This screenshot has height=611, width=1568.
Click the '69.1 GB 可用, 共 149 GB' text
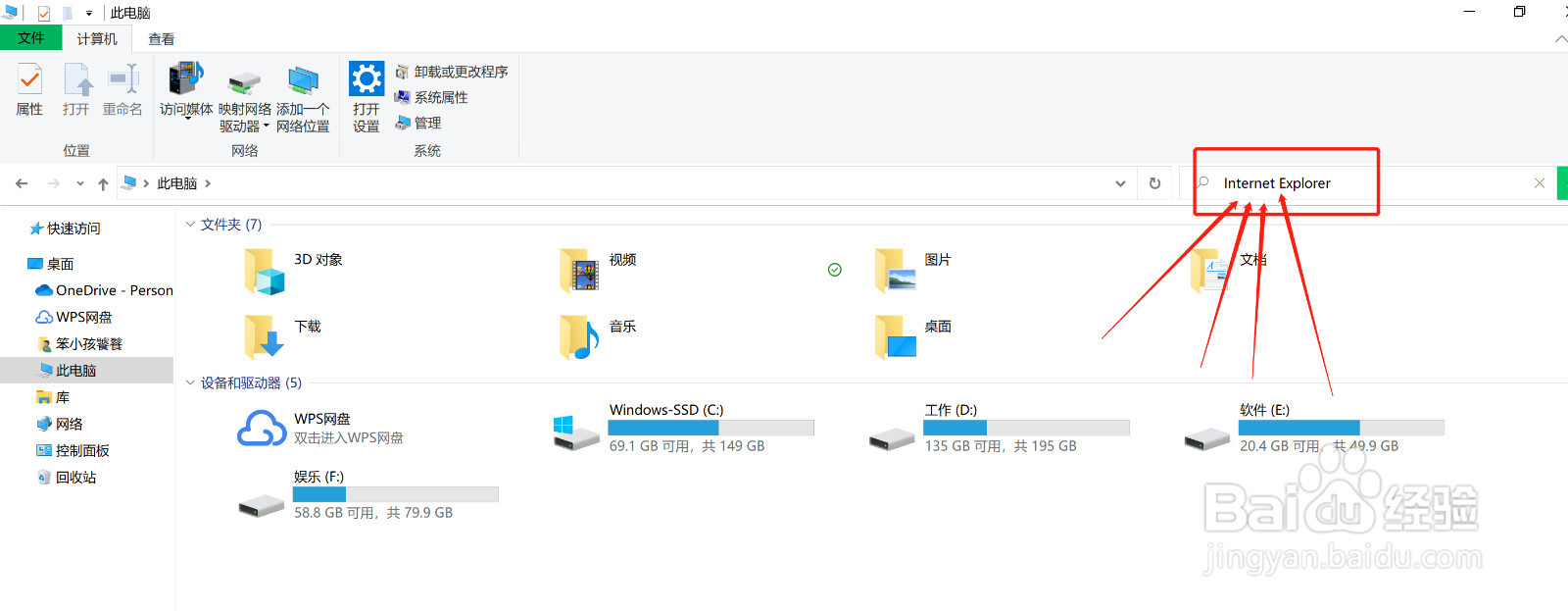click(687, 446)
